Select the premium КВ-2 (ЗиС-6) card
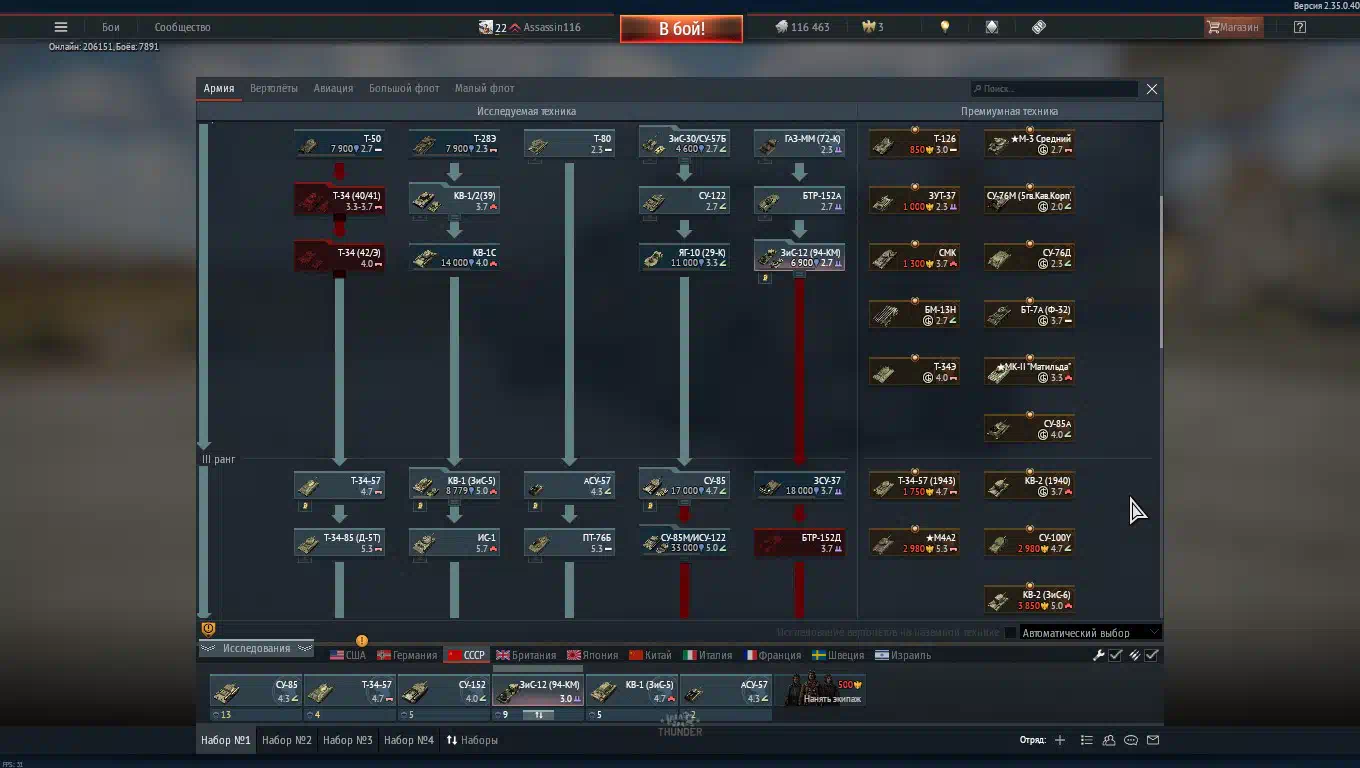Screen dimensions: 1360x768 coord(1030,599)
